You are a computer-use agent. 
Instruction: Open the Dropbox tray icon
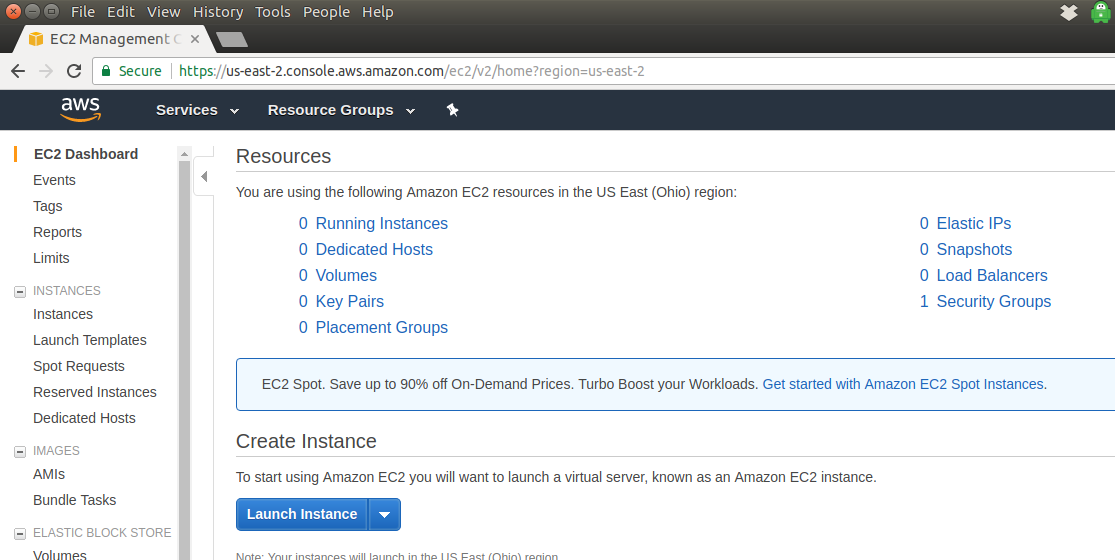(1068, 12)
